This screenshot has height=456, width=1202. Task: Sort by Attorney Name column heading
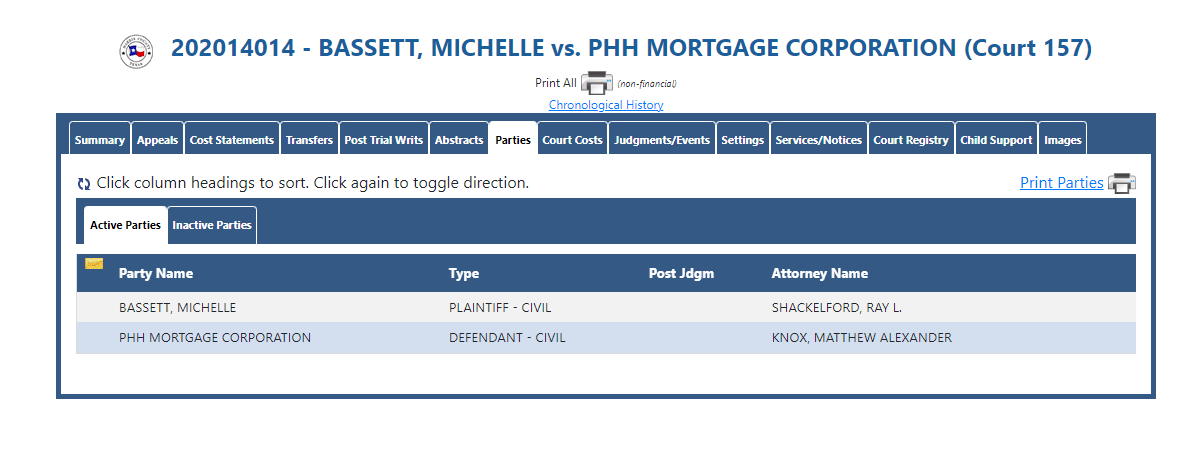point(820,273)
